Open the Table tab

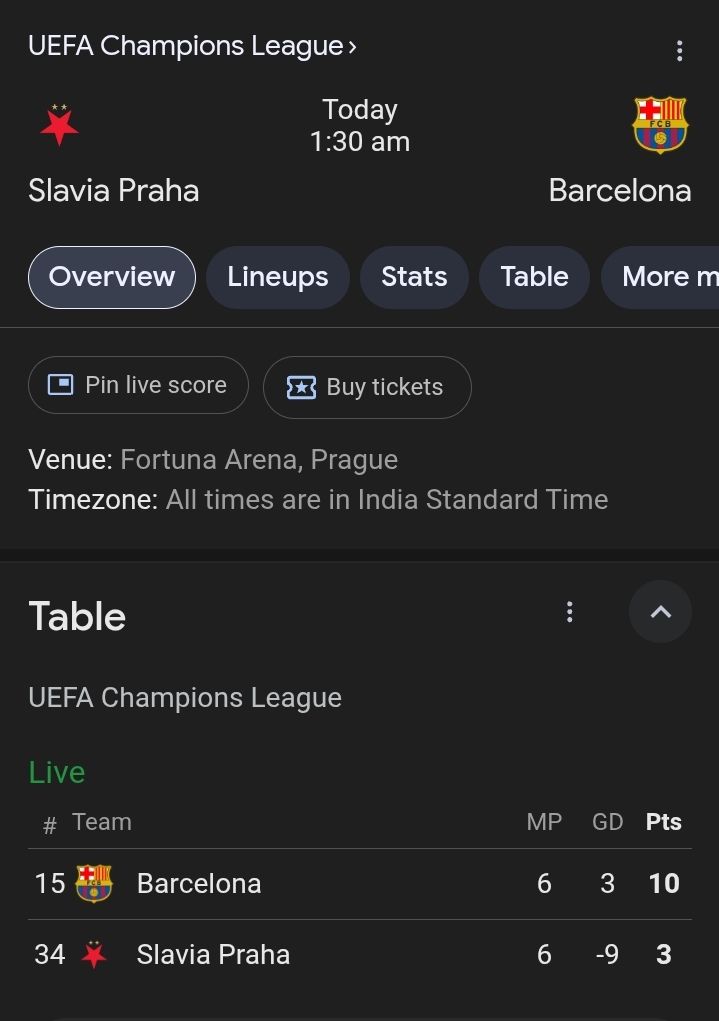534,277
